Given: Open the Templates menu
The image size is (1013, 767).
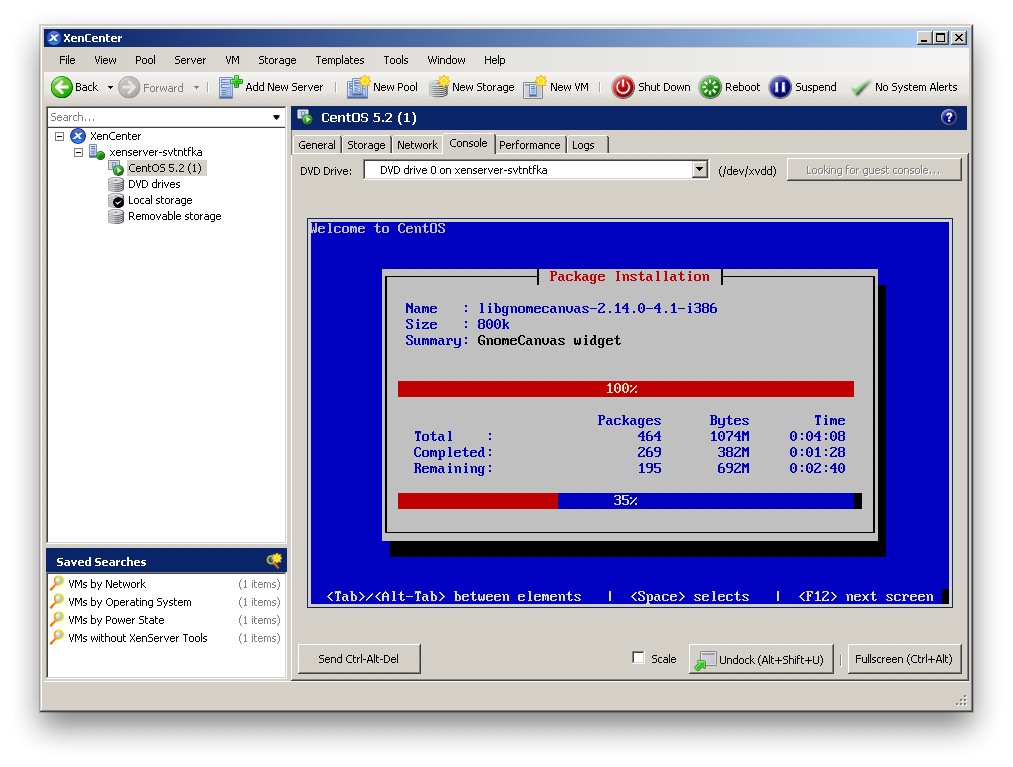Looking at the screenshot, I should coord(340,60).
